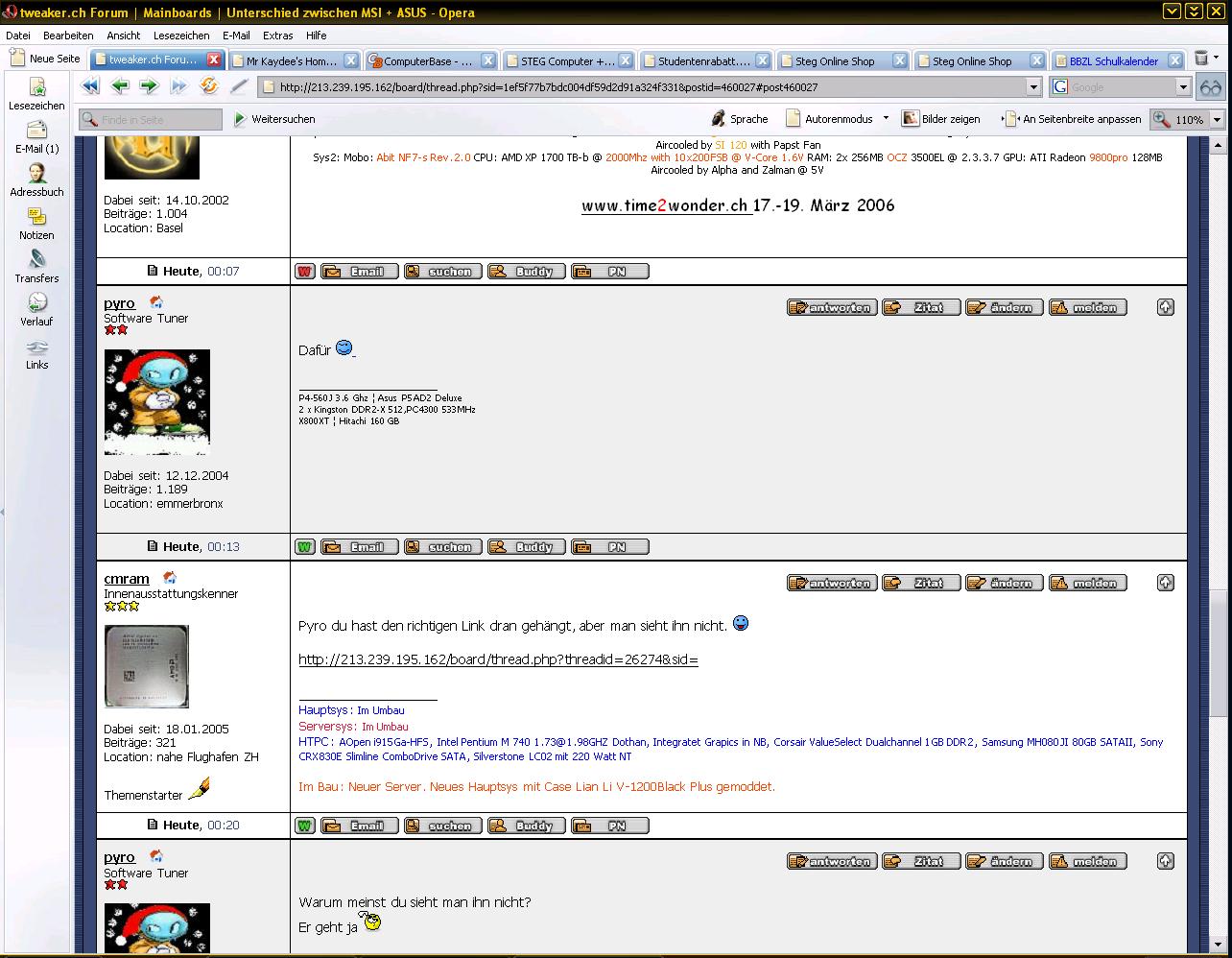Expand the Google search engine dropdown
The image size is (1232, 958).
pos(1183,87)
